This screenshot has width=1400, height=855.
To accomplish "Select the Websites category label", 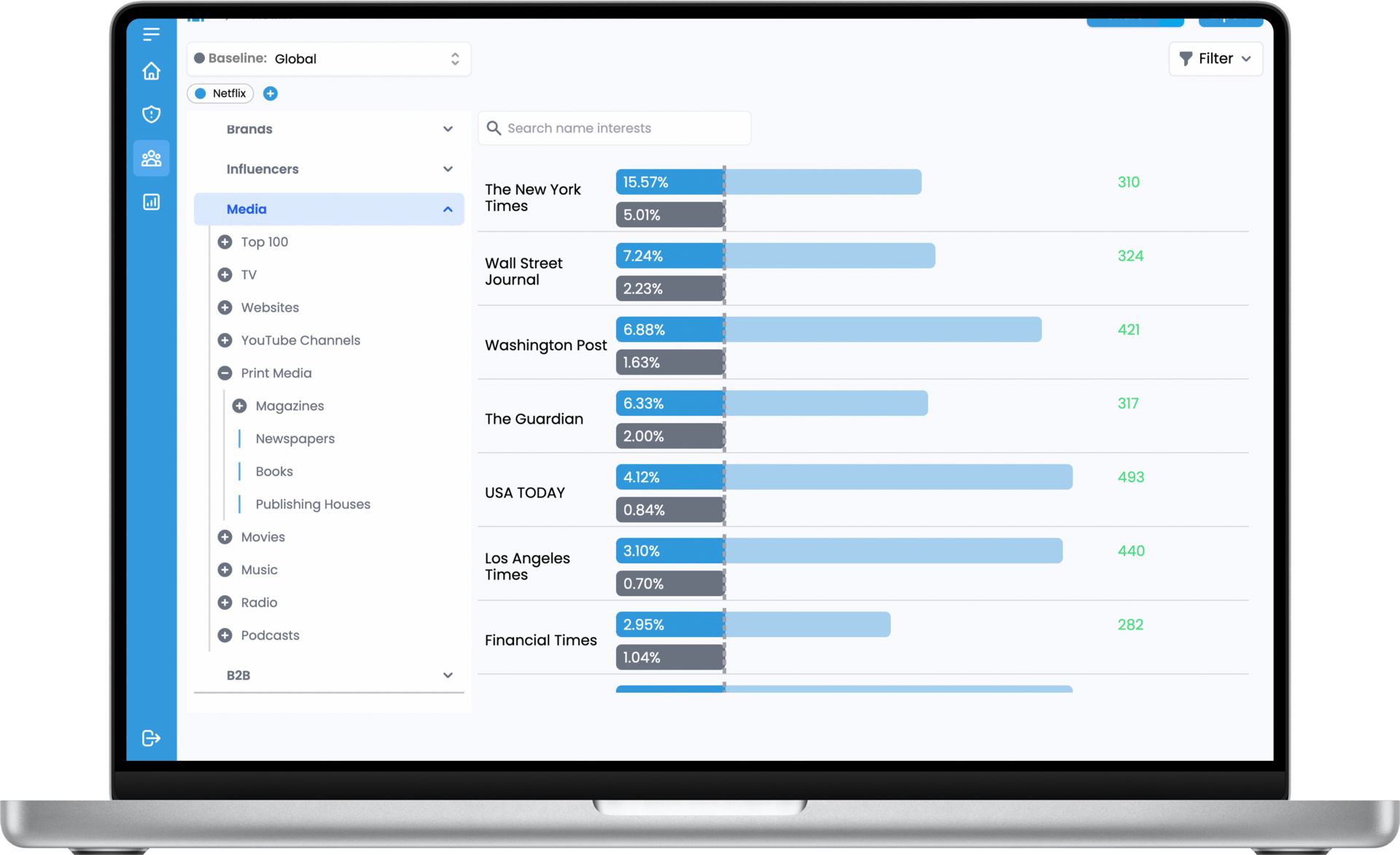I will pyautogui.click(x=270, y=307).
